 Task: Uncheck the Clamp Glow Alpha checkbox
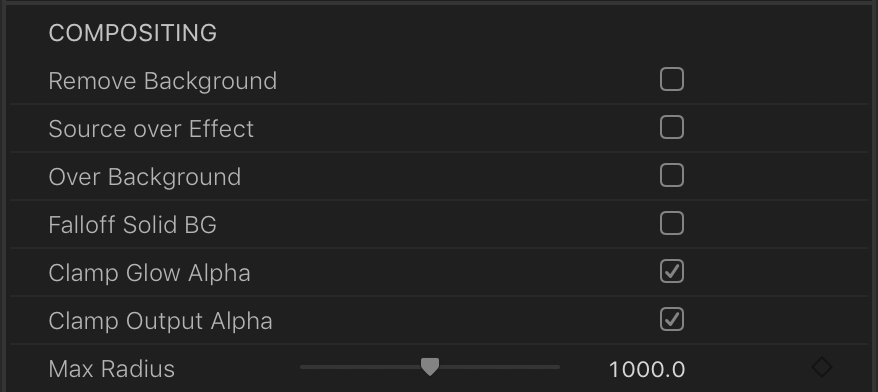[671, 272]
